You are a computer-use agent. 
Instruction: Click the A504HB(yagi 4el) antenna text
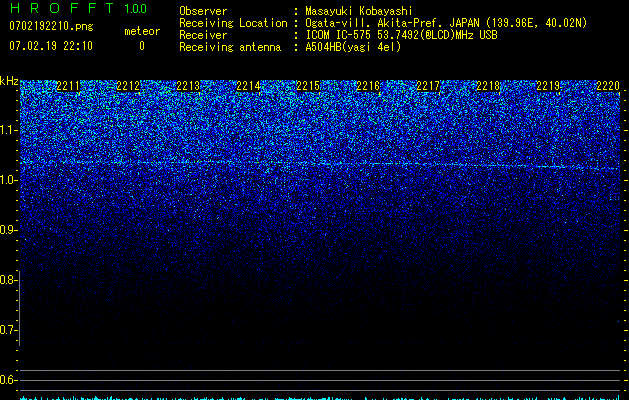tap(353, 47)
